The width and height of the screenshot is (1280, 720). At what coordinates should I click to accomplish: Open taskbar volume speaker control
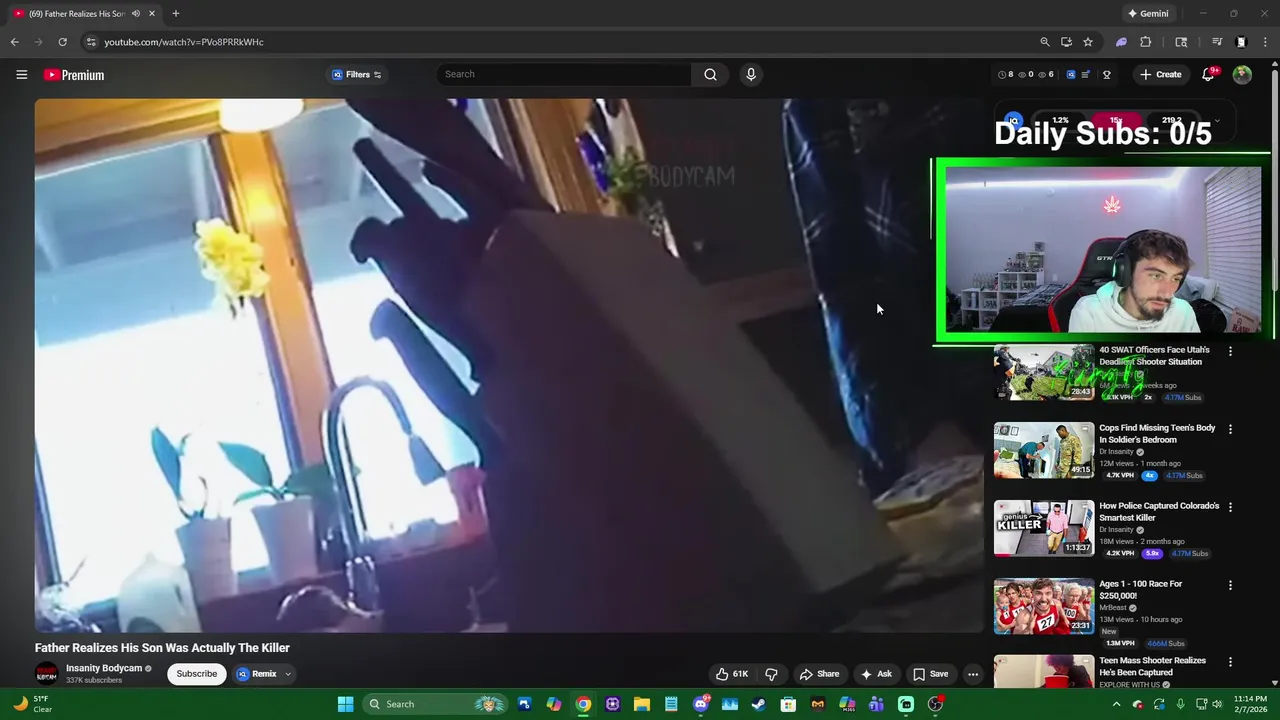point(1219,704)
